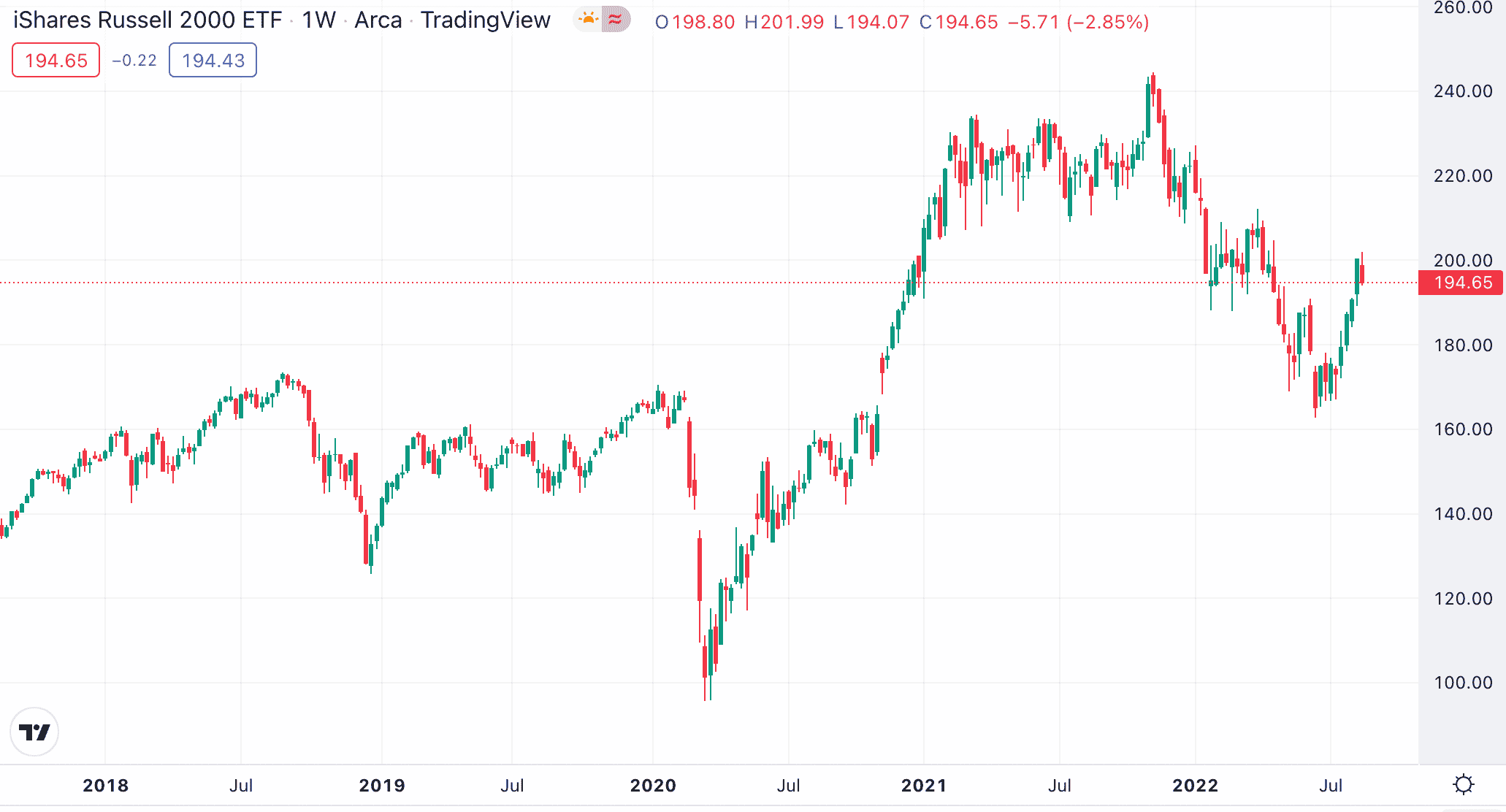The height and width of the screenshot is (812, 1506).
Task: Click the 1W interval label
Action: coord(318,20)
